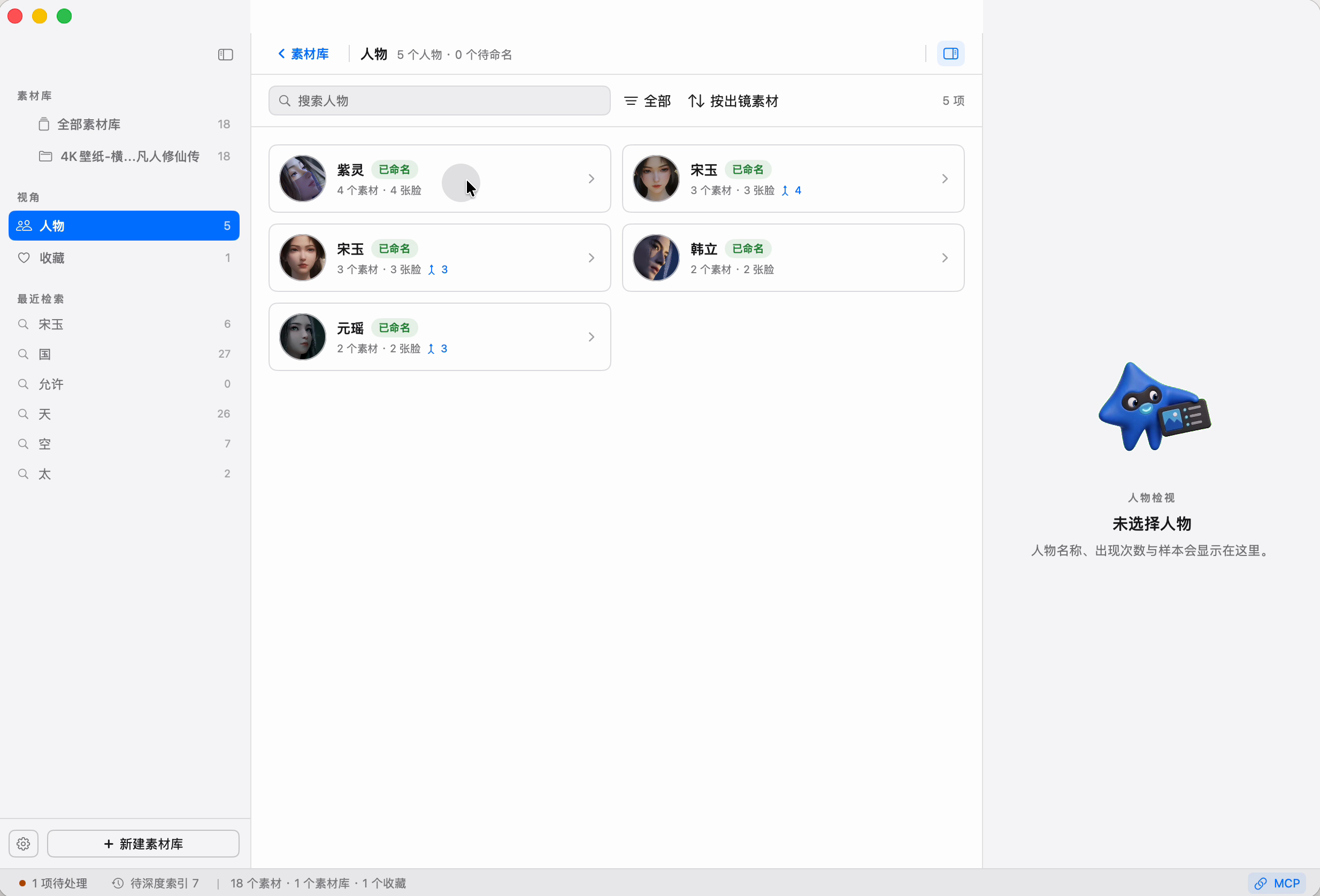The height and width of the screenshot is (896, 1320).
Task: Click 已命名 badge on 韩立 card
Action: [748, 249]
